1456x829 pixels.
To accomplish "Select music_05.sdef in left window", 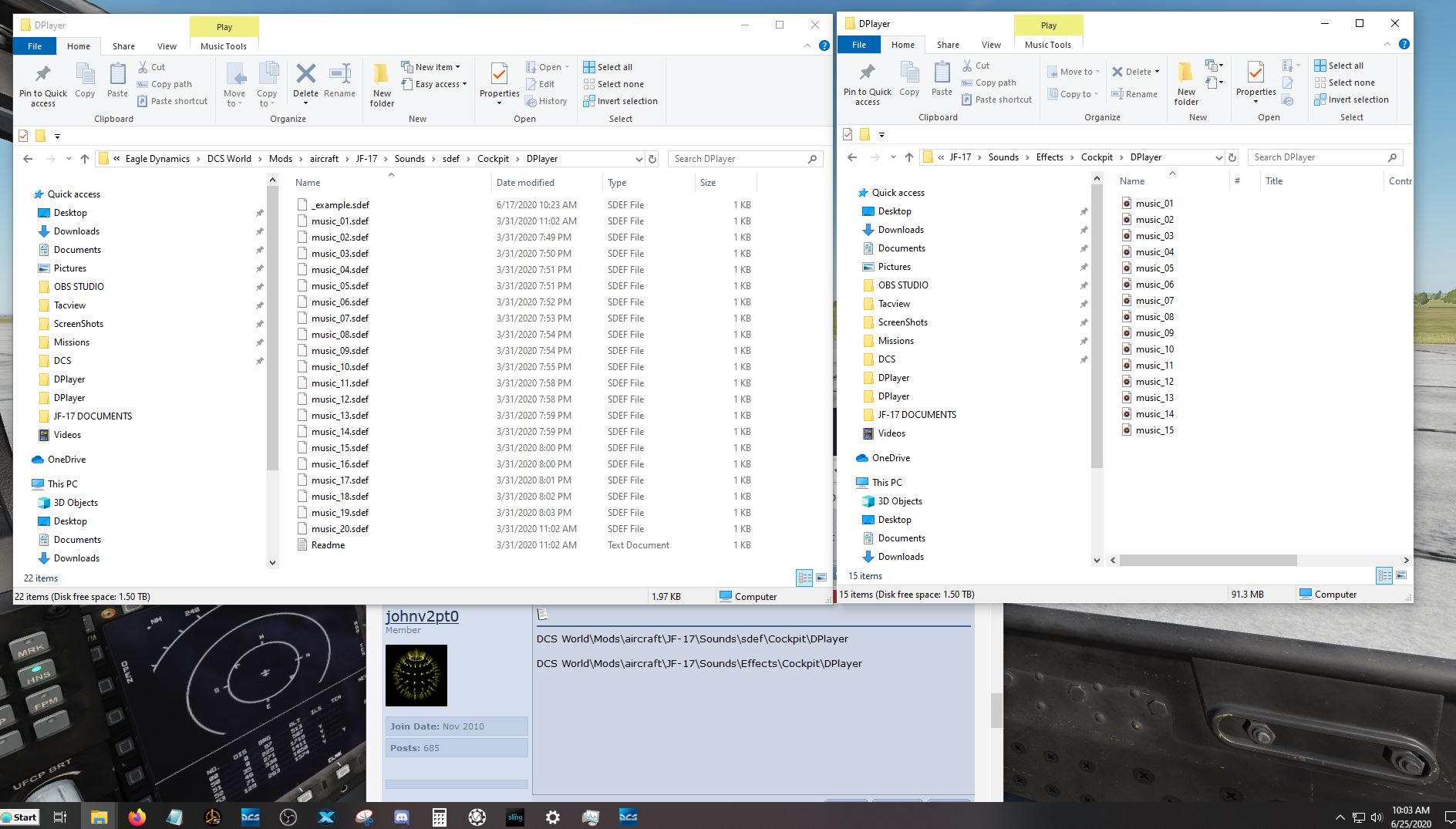I will point(340,286).
